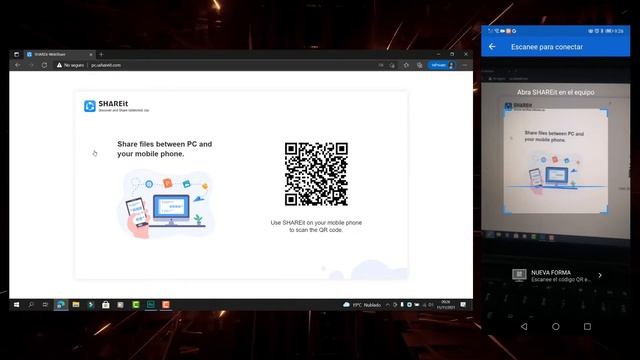This screenshot has height=360, width=640.
Task: Click the weather Nublado taskbar widget
Action: tap(362, 305)
